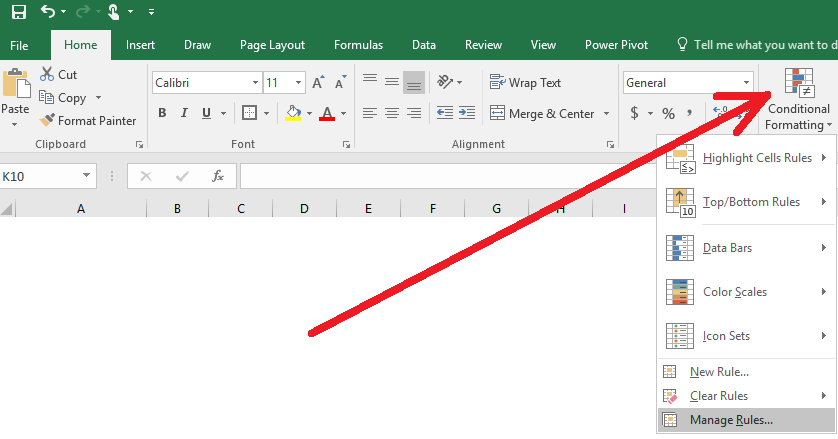The height and width of the screenshot is (439, 838).
Task: Click the Borders icon
Action: click(x=250, y=113)
